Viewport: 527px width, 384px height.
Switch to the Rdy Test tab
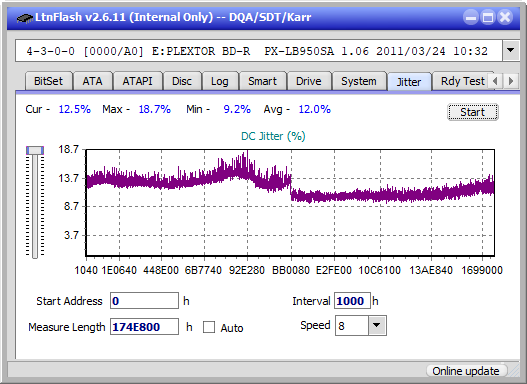[x=462, y=81]
